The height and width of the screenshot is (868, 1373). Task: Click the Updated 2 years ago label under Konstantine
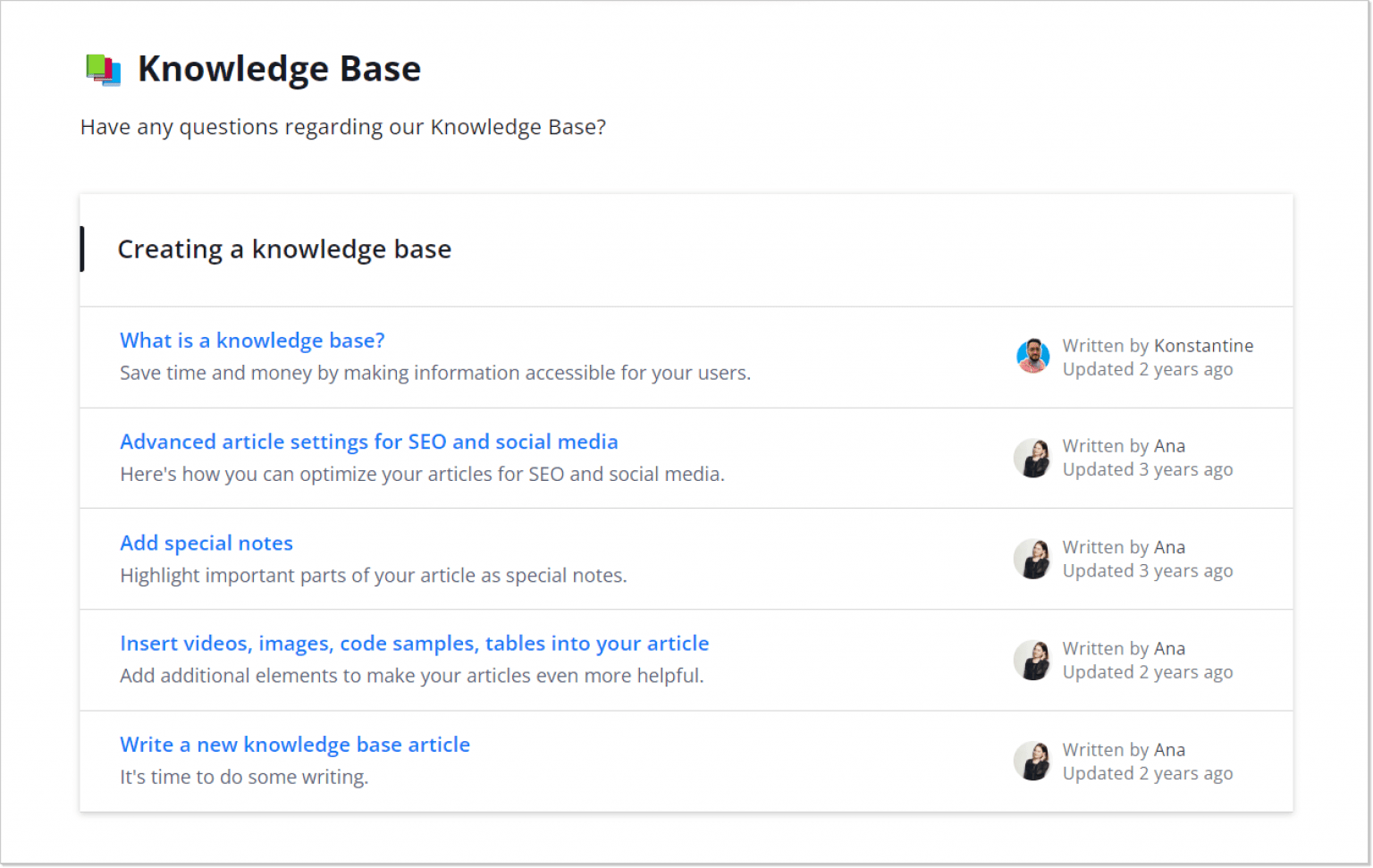pos(1148,368)
